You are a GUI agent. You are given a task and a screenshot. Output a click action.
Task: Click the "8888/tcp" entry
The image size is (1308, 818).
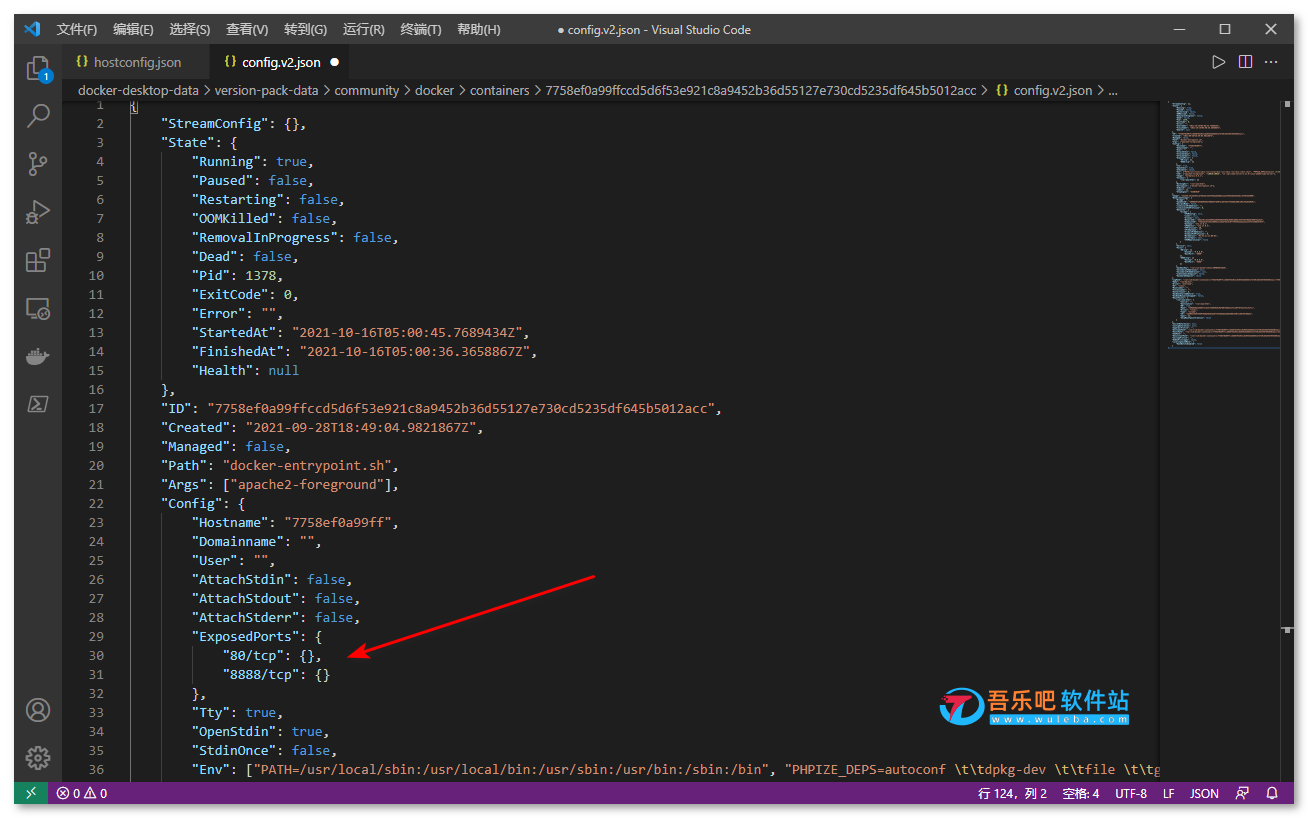tap(262, 674)
